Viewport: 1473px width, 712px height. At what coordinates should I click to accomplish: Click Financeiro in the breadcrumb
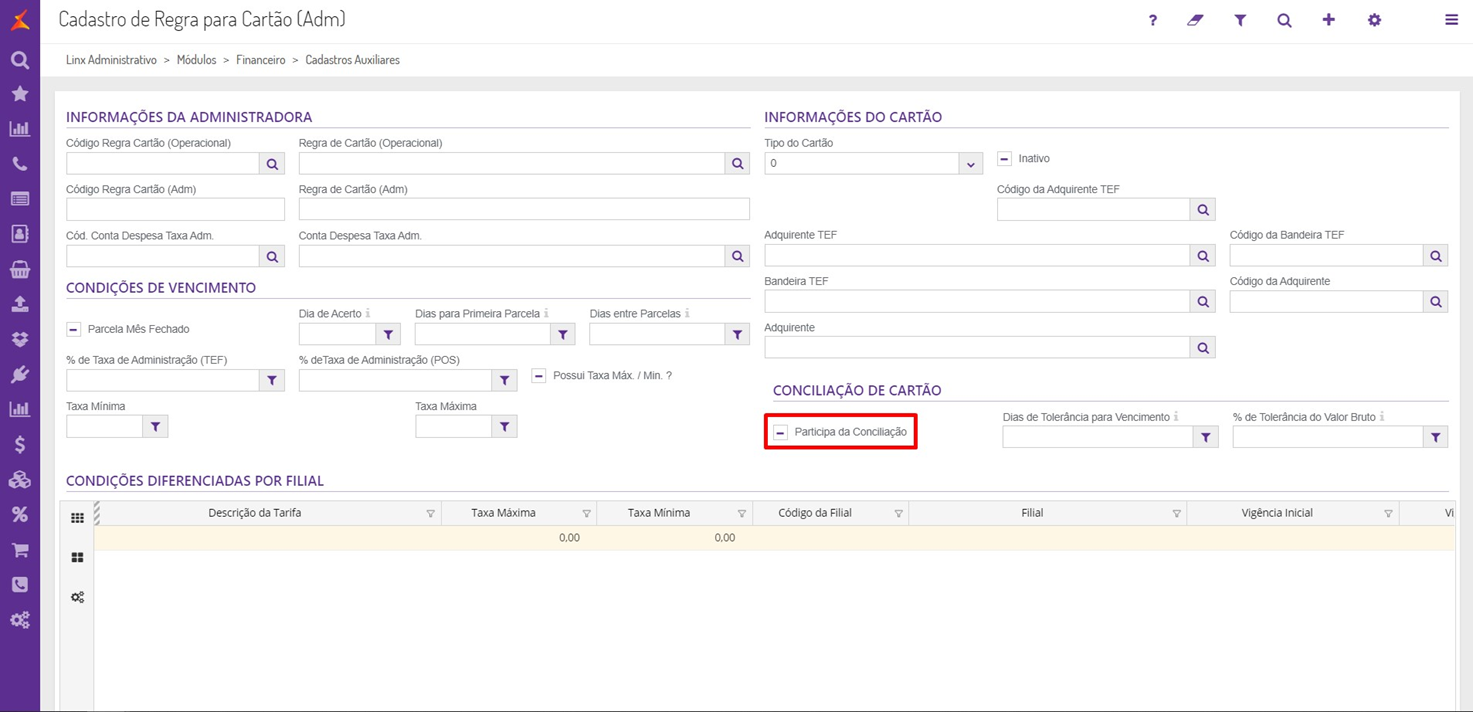coord(261,60)
